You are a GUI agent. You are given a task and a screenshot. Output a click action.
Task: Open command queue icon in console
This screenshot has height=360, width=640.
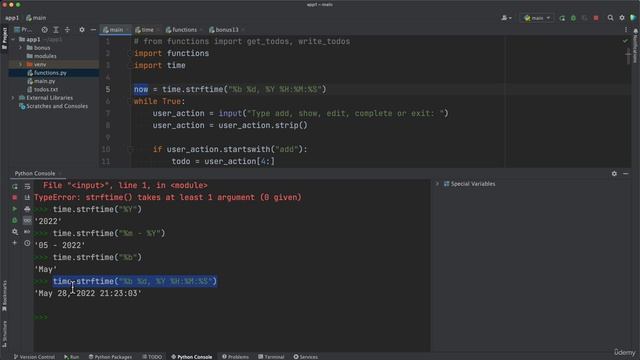point(27,232)
